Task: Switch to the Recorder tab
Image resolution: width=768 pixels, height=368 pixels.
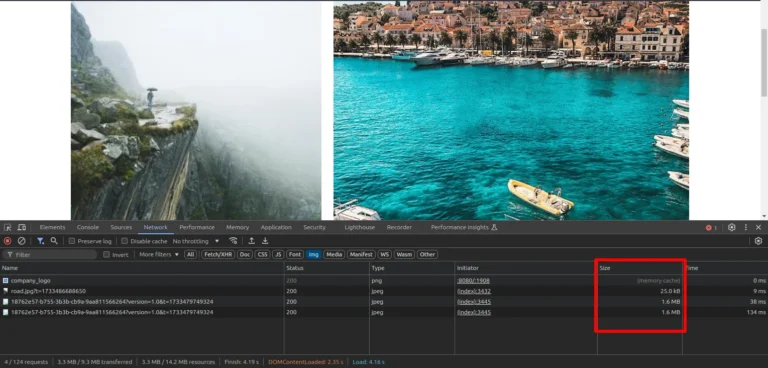Action: click(399, 227)
